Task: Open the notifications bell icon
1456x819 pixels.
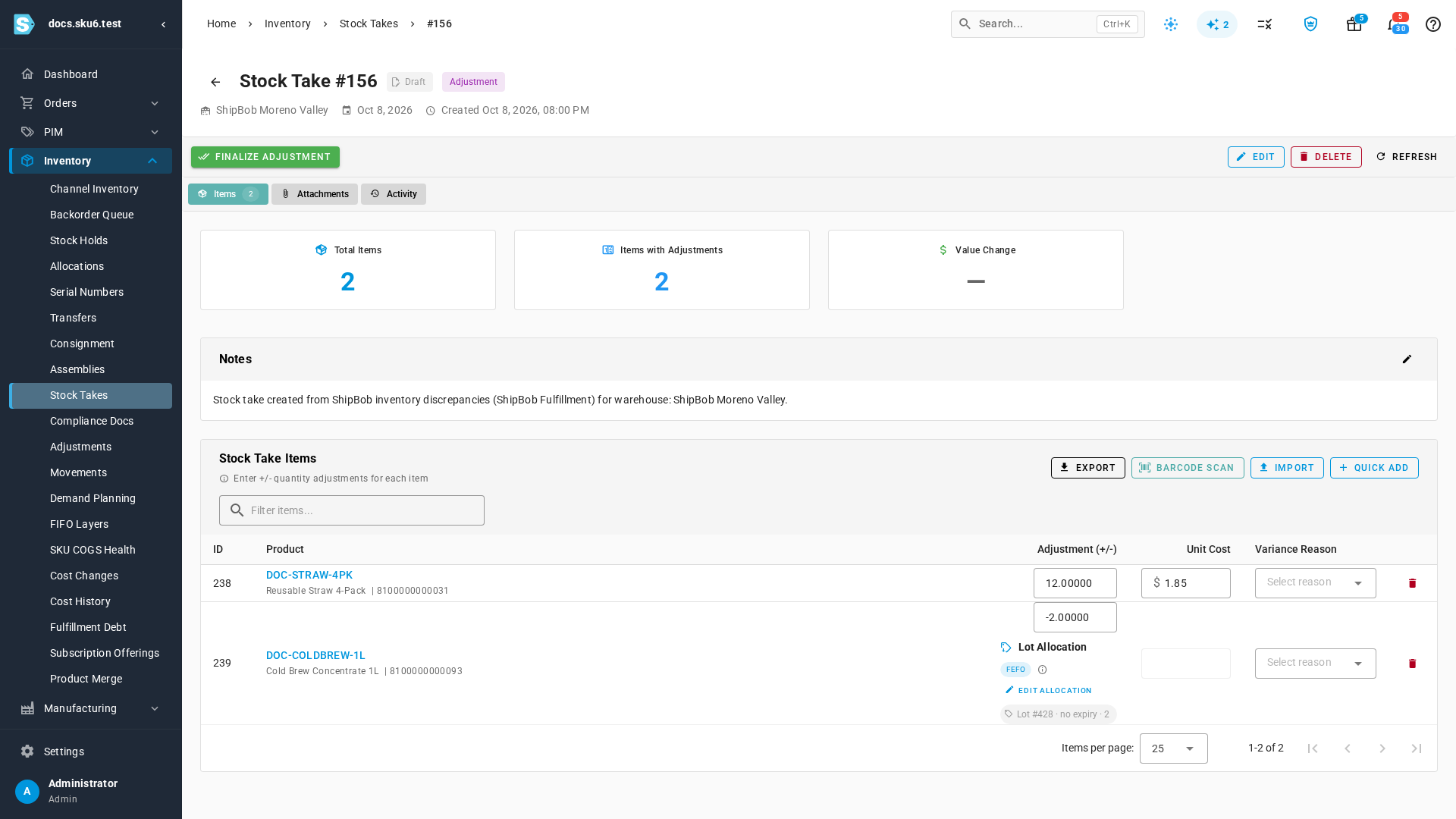Action: coord(1393,24)
